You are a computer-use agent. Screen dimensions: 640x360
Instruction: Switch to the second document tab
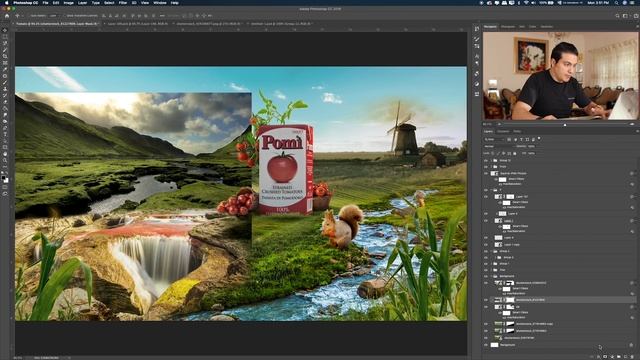[x=137, y=24]
